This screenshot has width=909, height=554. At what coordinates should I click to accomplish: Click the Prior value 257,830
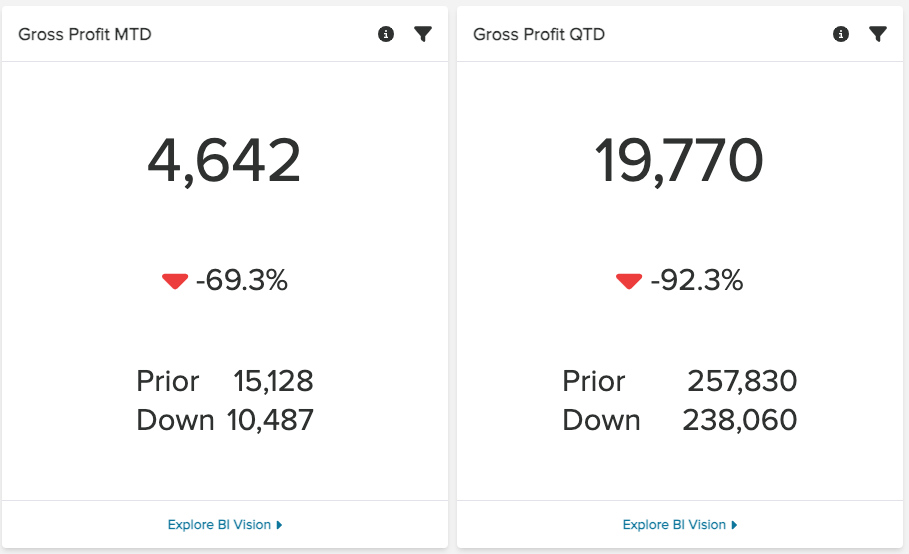click(x=742, y=381)
